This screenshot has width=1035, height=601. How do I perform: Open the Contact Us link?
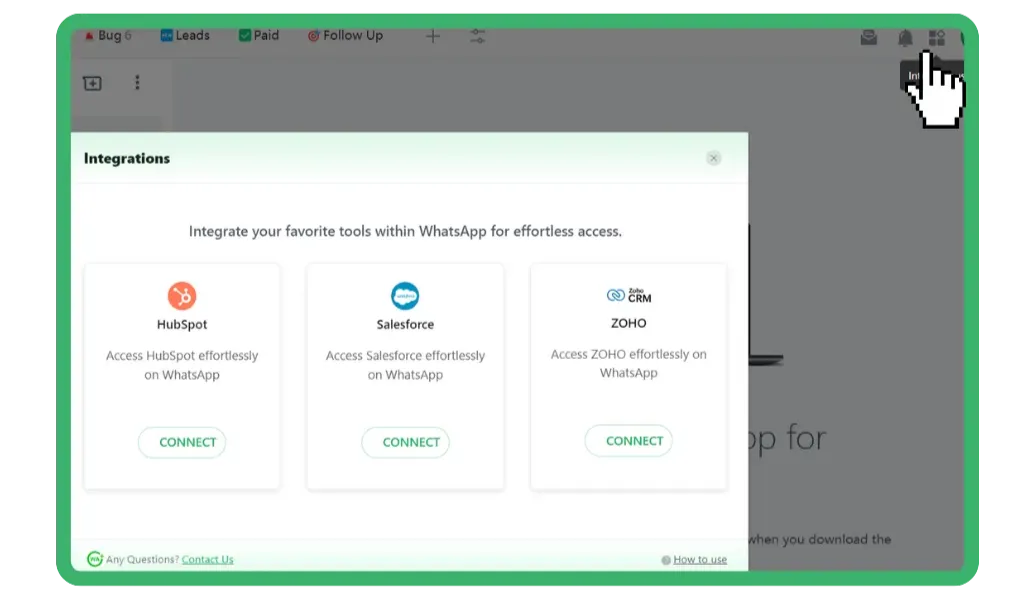[207, 559]
